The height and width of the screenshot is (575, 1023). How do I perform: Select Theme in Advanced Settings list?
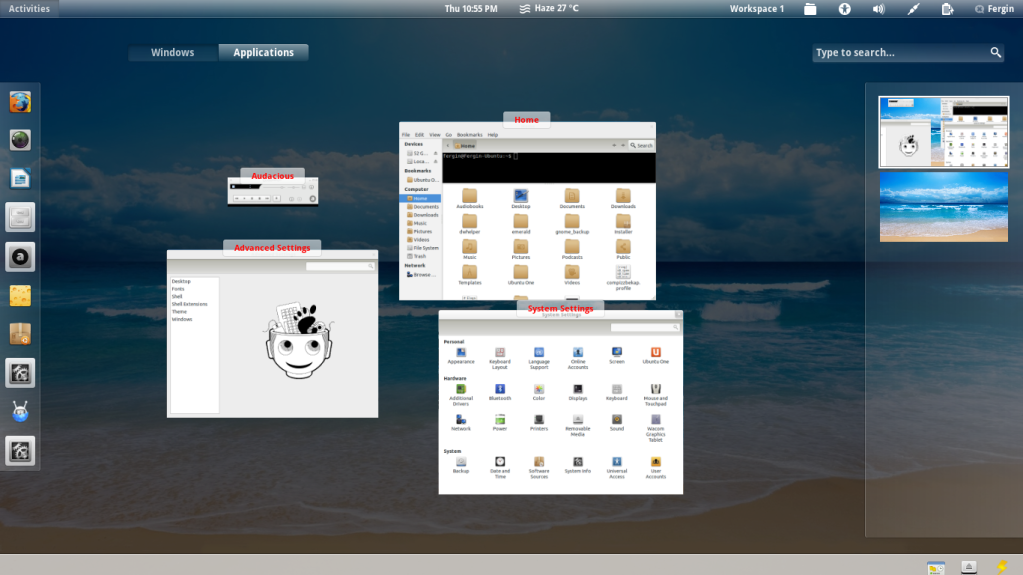click(x=179, y=312)
